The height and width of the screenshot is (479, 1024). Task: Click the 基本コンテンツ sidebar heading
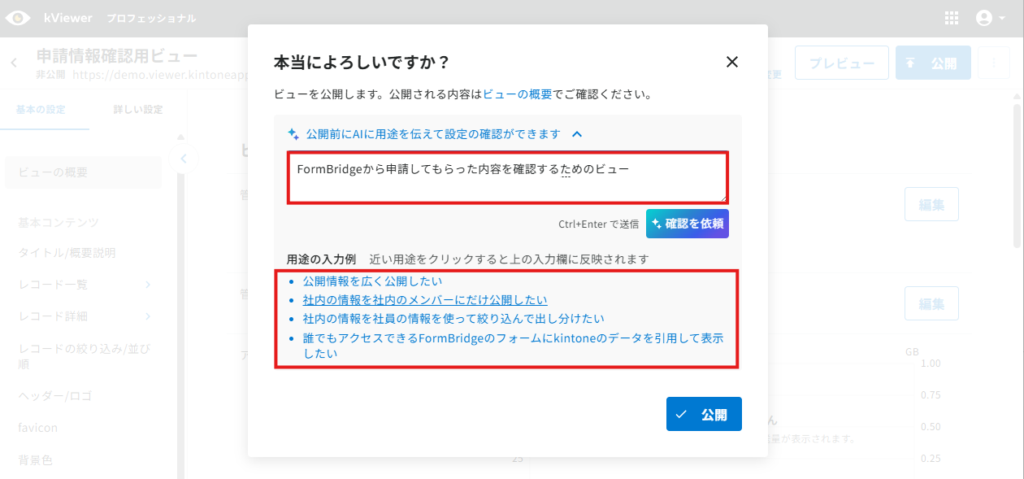[x=58, y=222]
